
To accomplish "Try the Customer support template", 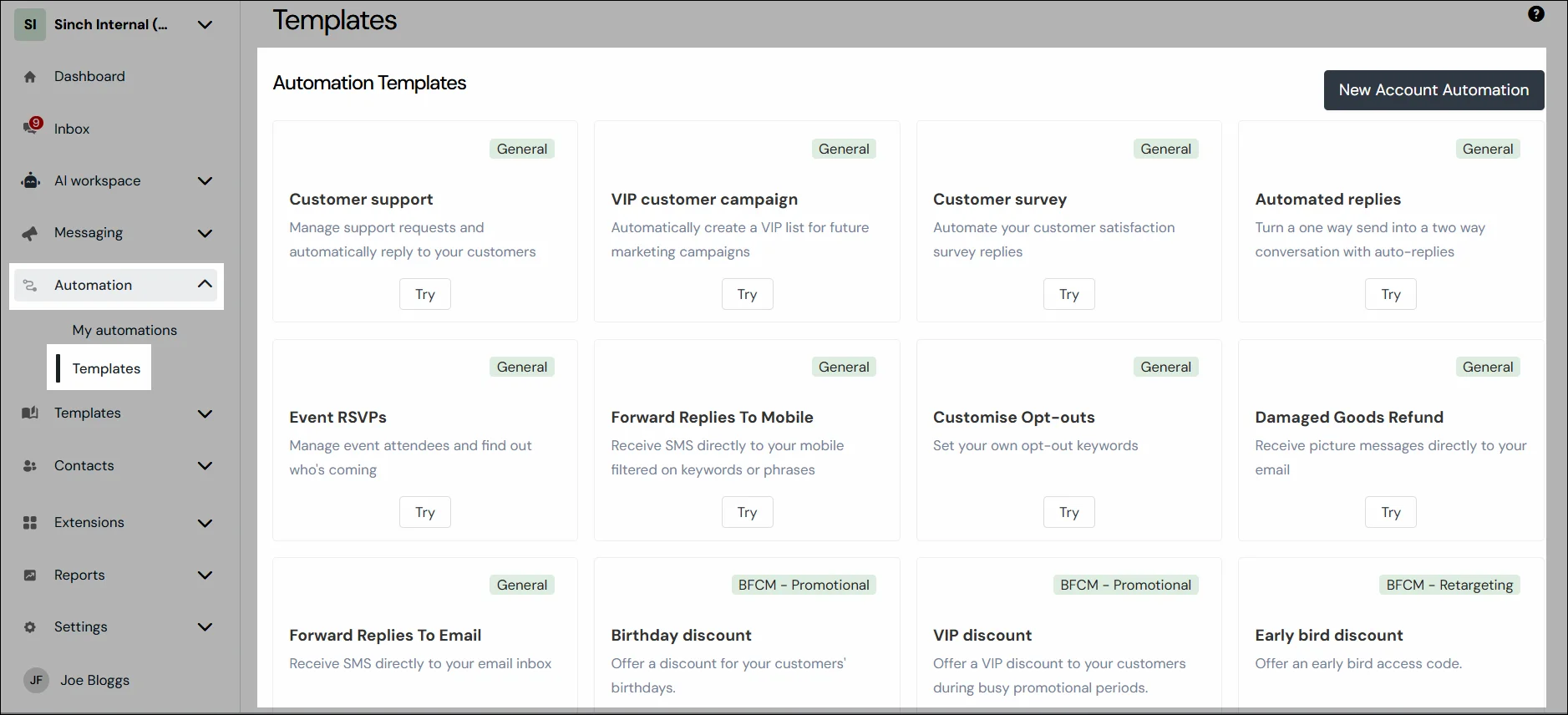I will (x=425, y=294).
